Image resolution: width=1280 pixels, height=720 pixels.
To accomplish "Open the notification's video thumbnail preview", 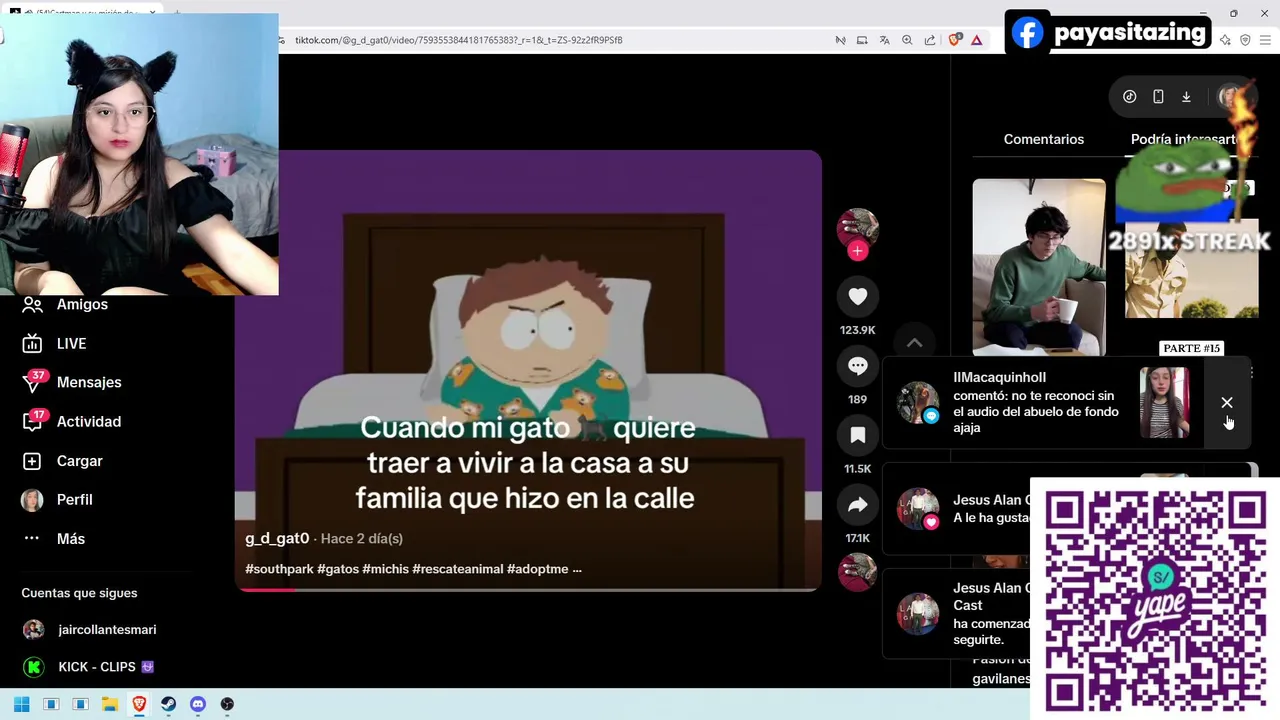I will pos(1164,403).
